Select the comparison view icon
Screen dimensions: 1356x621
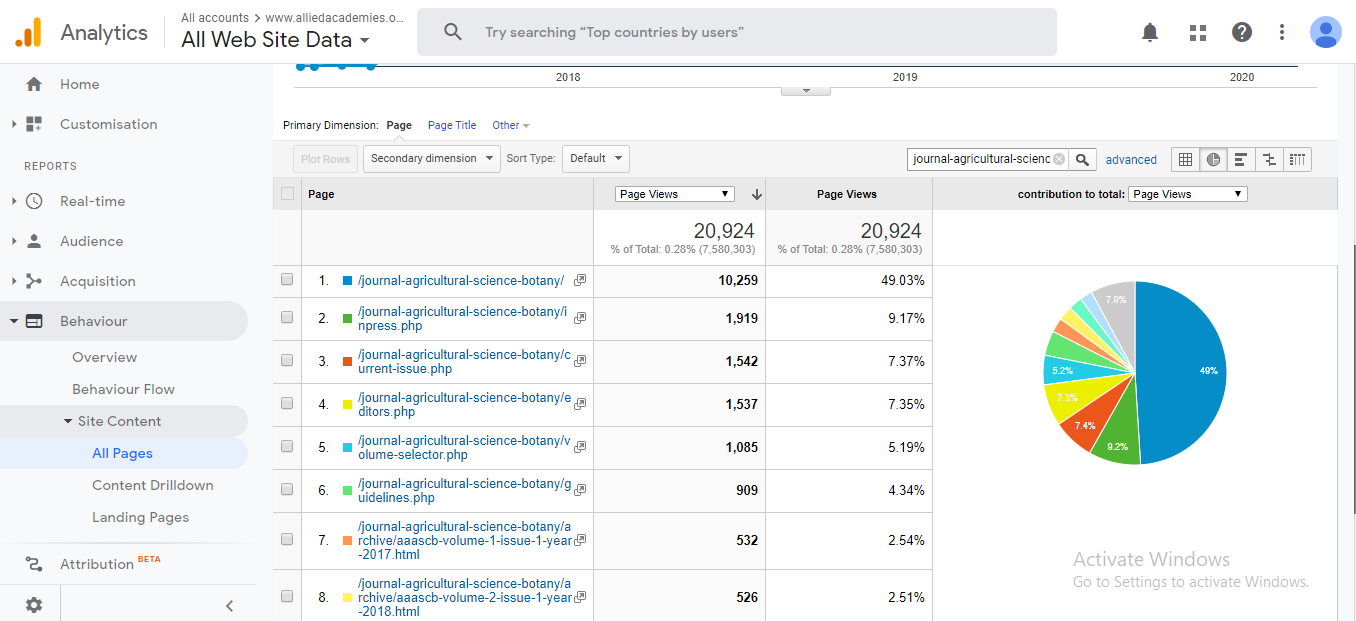[1269, 159]
